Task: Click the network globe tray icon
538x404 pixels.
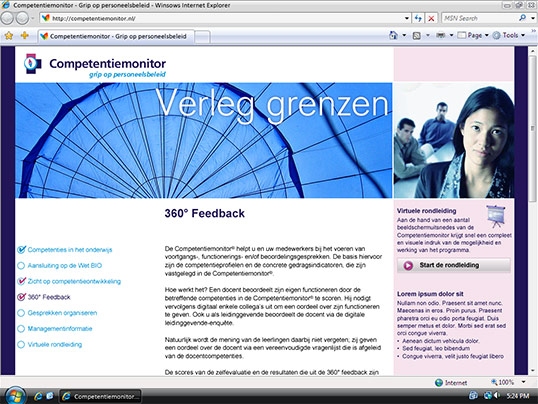Action: tap(487, 396)
